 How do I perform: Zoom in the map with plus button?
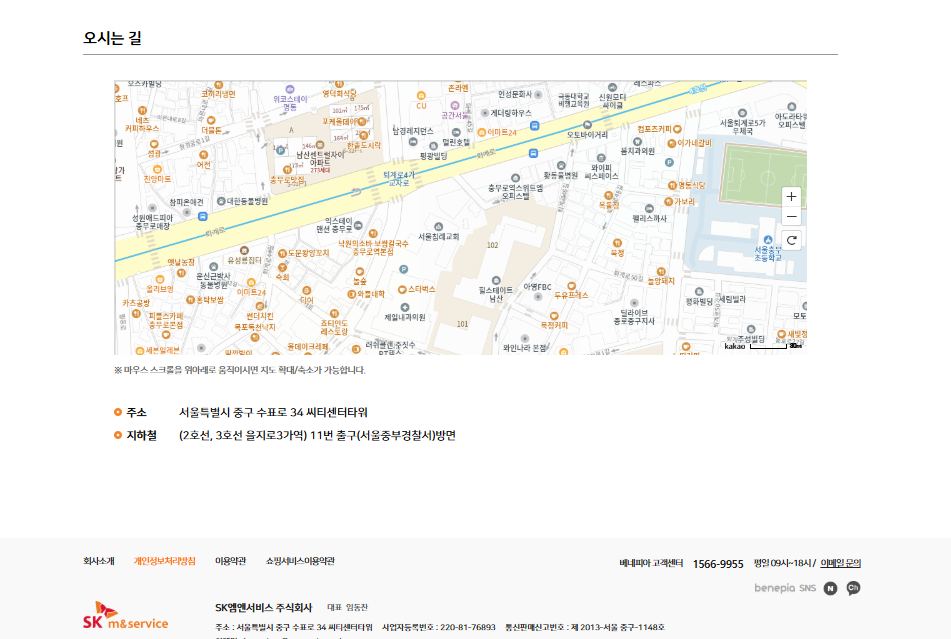pos(791,196)
